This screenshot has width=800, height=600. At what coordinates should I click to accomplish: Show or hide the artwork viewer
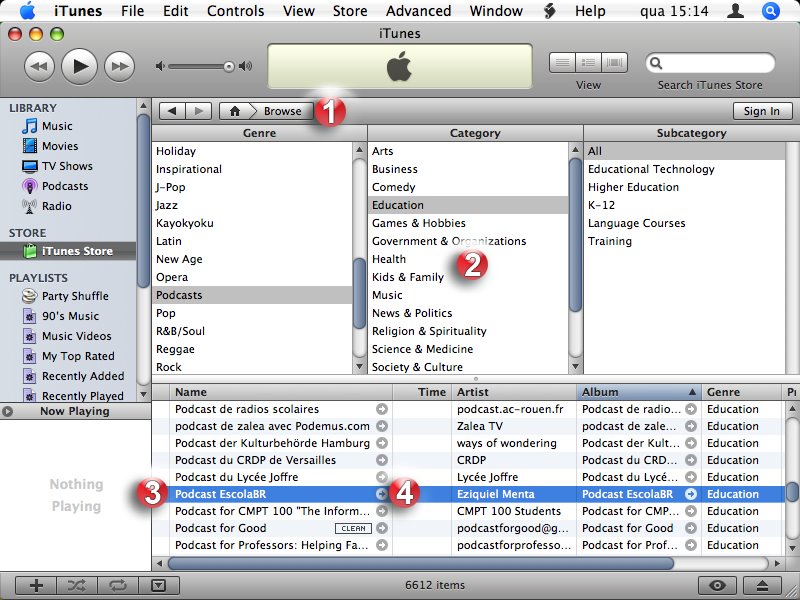click(x=159, y=585)
